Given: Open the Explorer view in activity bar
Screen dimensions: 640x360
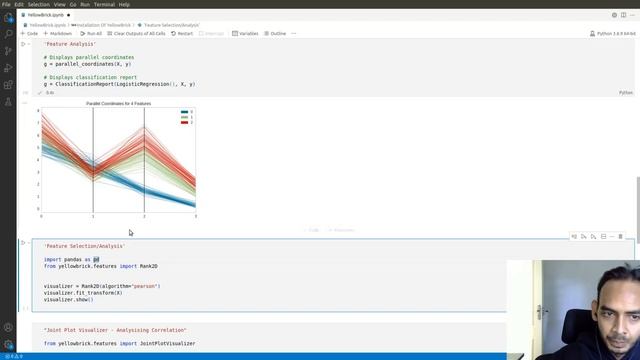Looking at the screenshot, I should (8, 18).
